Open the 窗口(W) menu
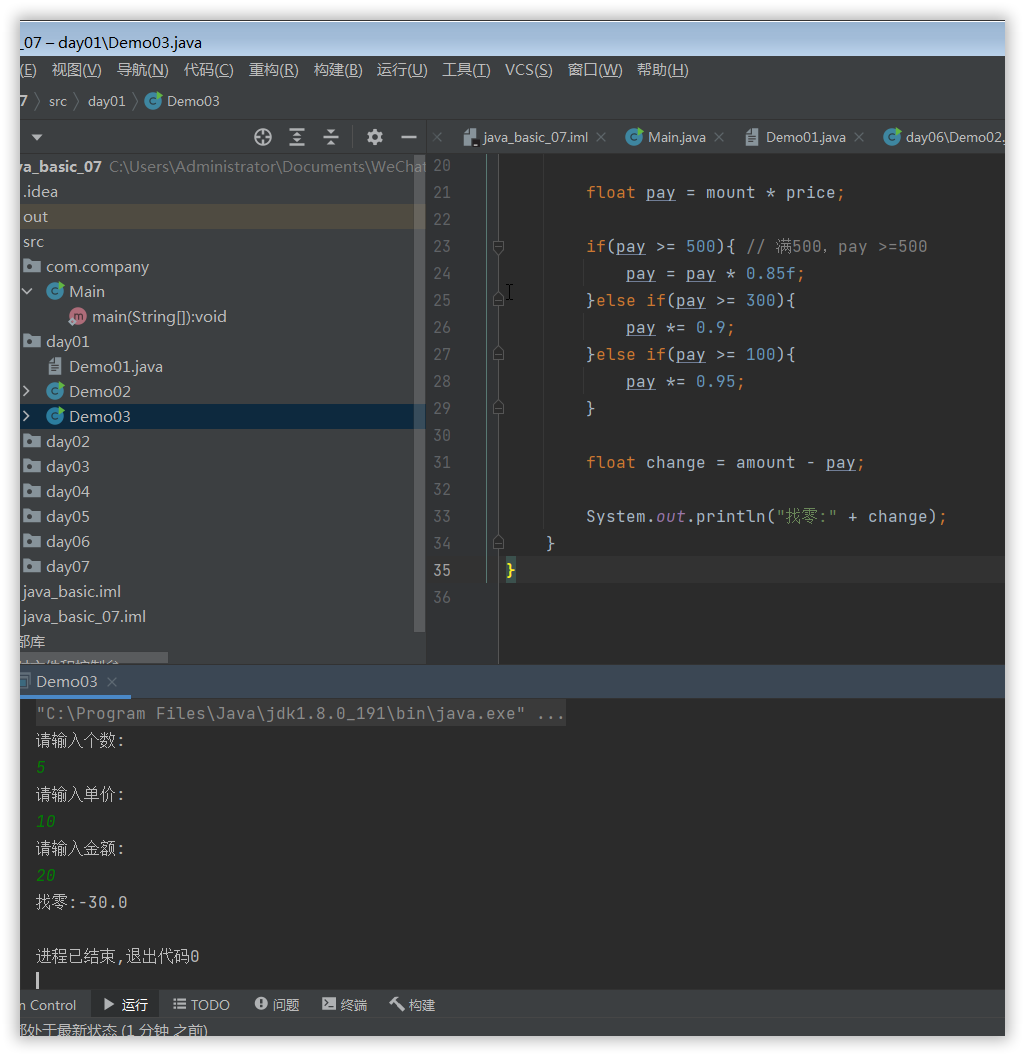1025x1056 pixels. (595, 70)
